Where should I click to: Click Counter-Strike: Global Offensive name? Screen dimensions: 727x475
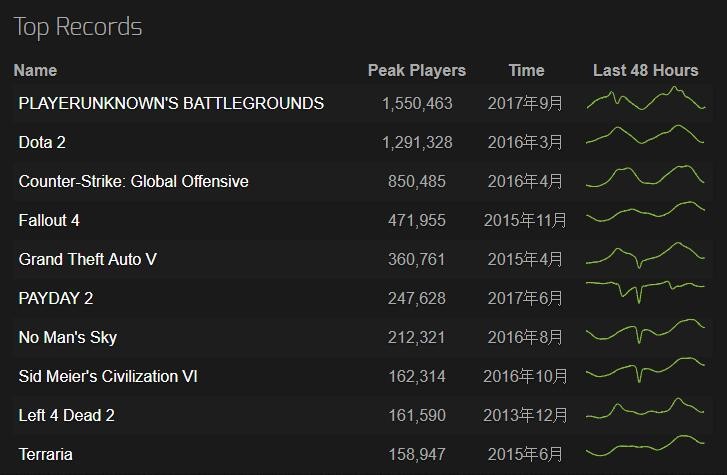(x=134, y=181)
